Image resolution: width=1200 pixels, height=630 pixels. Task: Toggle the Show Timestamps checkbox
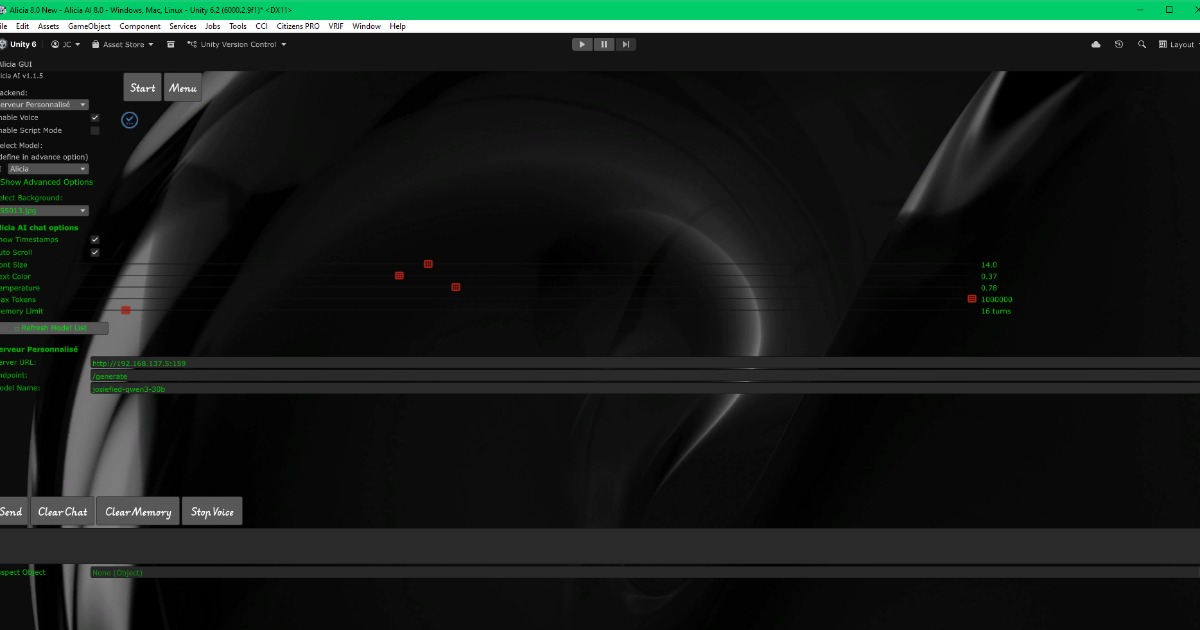(95, 240)
